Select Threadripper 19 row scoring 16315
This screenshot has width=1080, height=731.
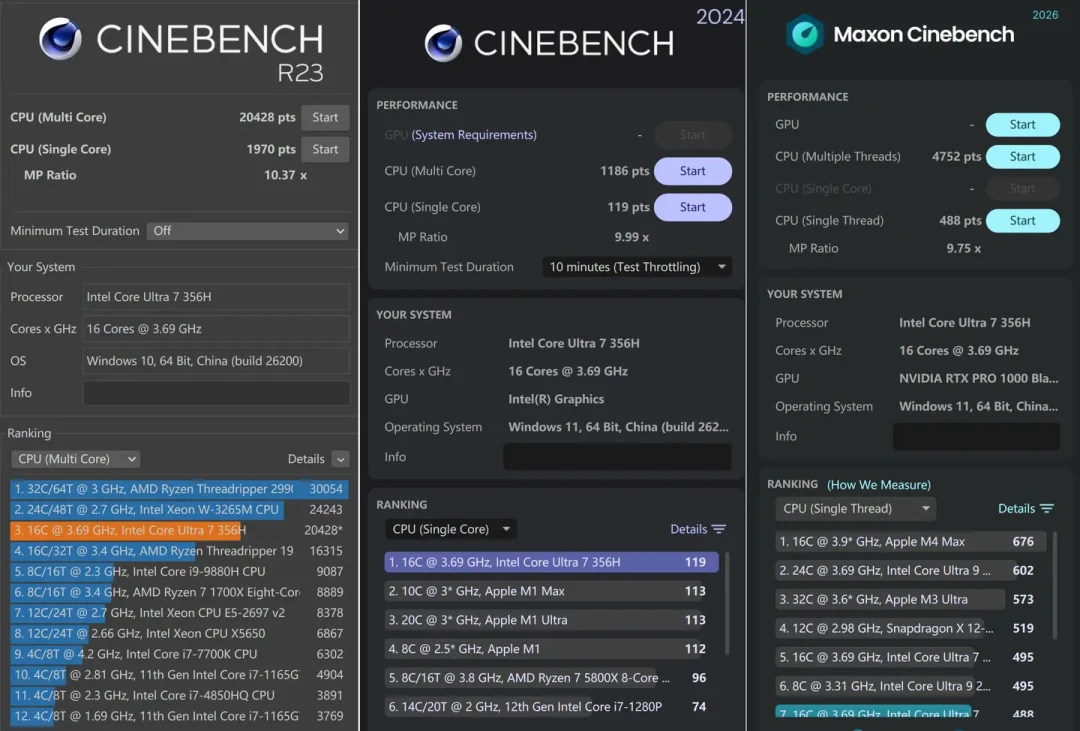tap(179, 550)
